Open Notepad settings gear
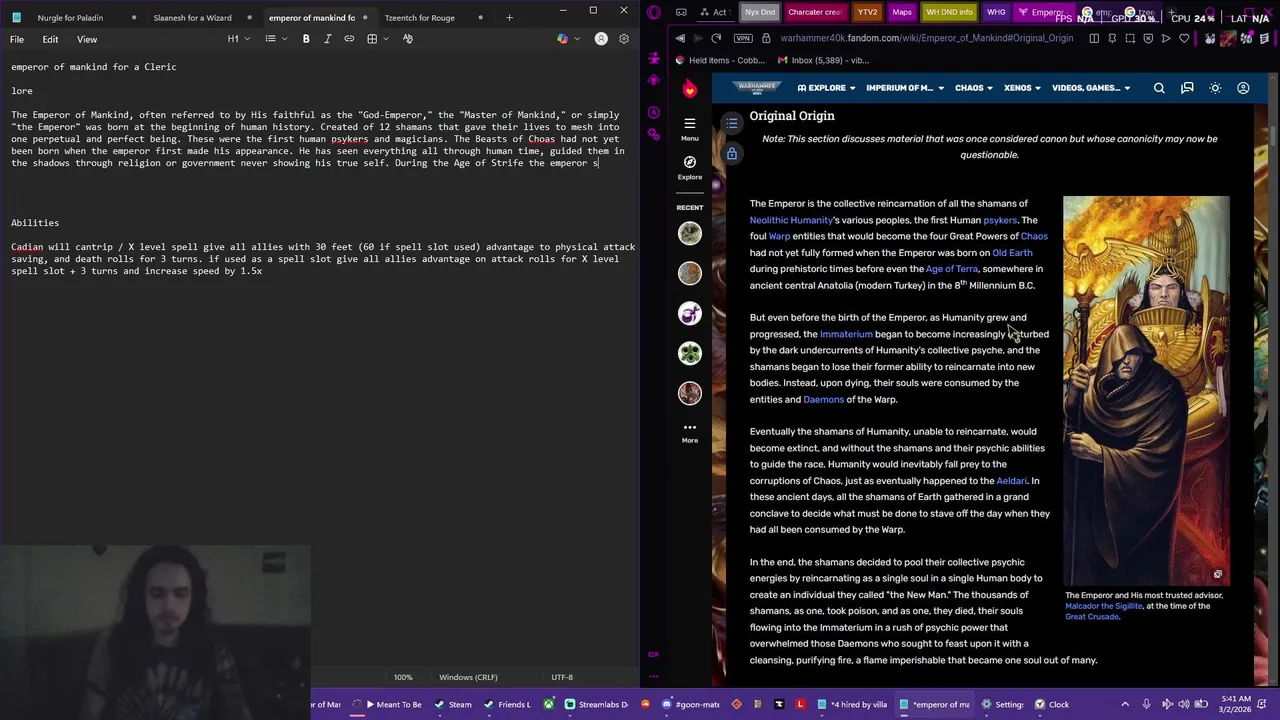1280x720 pixels. [624, 39]
